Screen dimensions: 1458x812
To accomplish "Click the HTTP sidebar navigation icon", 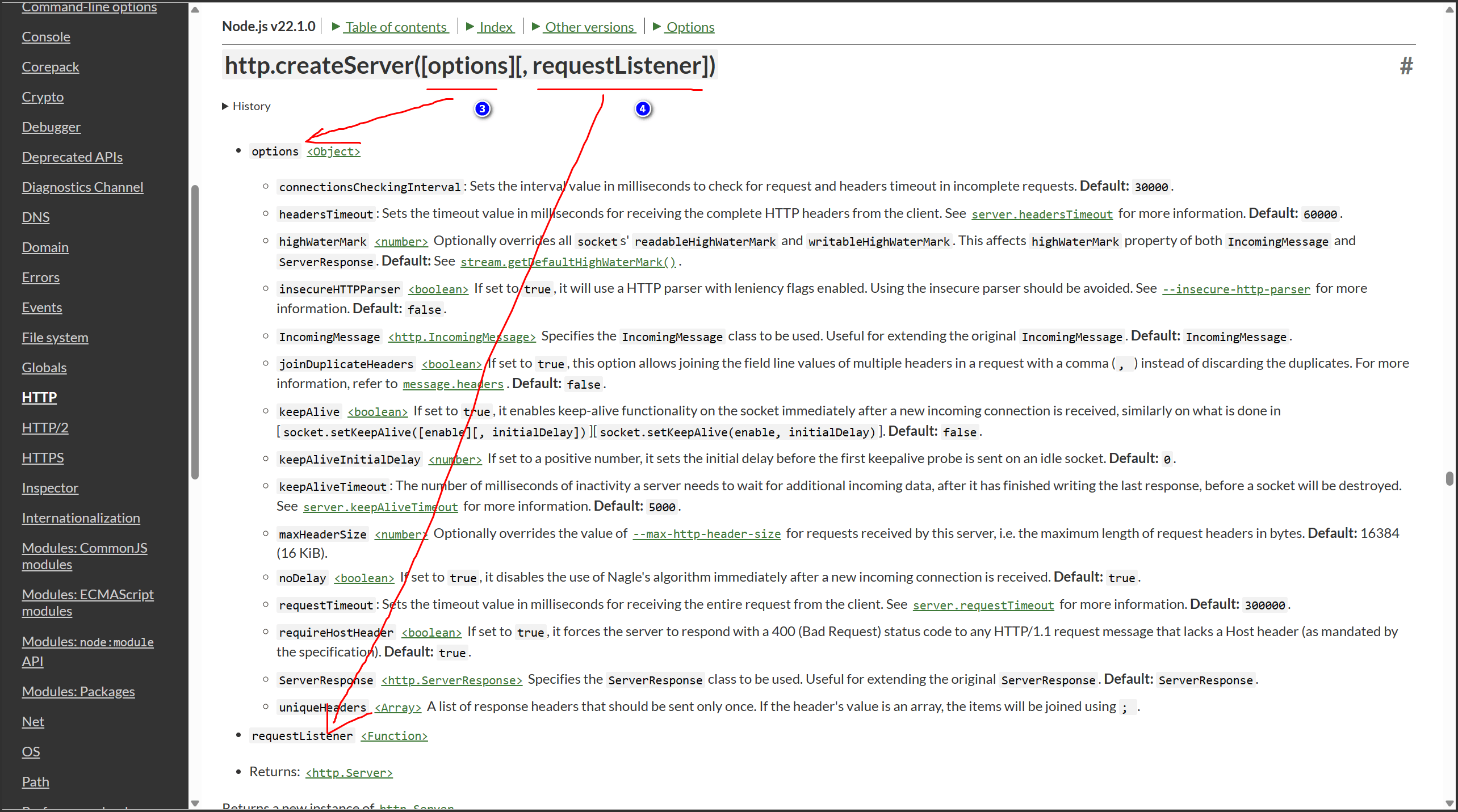I will pyautogui.click(x=40, y=397).
